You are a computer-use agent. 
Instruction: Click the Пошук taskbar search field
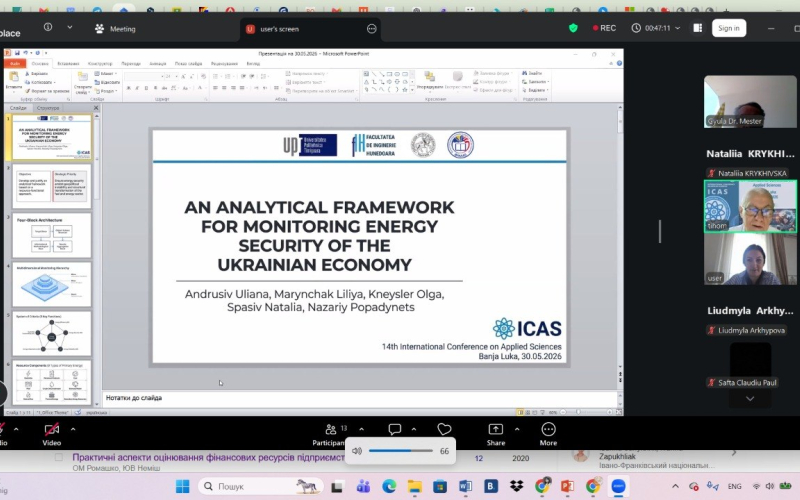(x=260, y=486)
